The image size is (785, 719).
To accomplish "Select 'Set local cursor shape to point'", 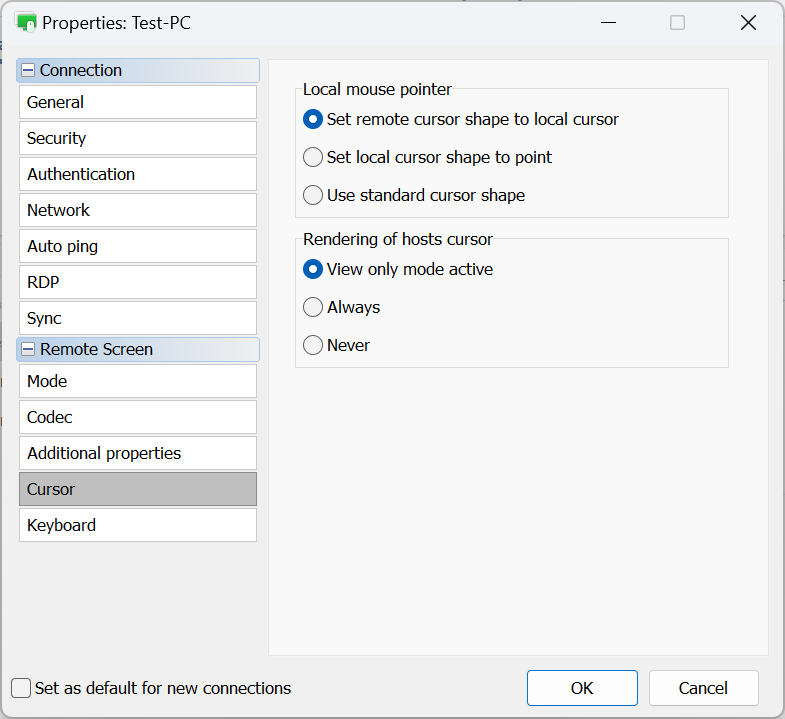I will click(x=313, y=157).
